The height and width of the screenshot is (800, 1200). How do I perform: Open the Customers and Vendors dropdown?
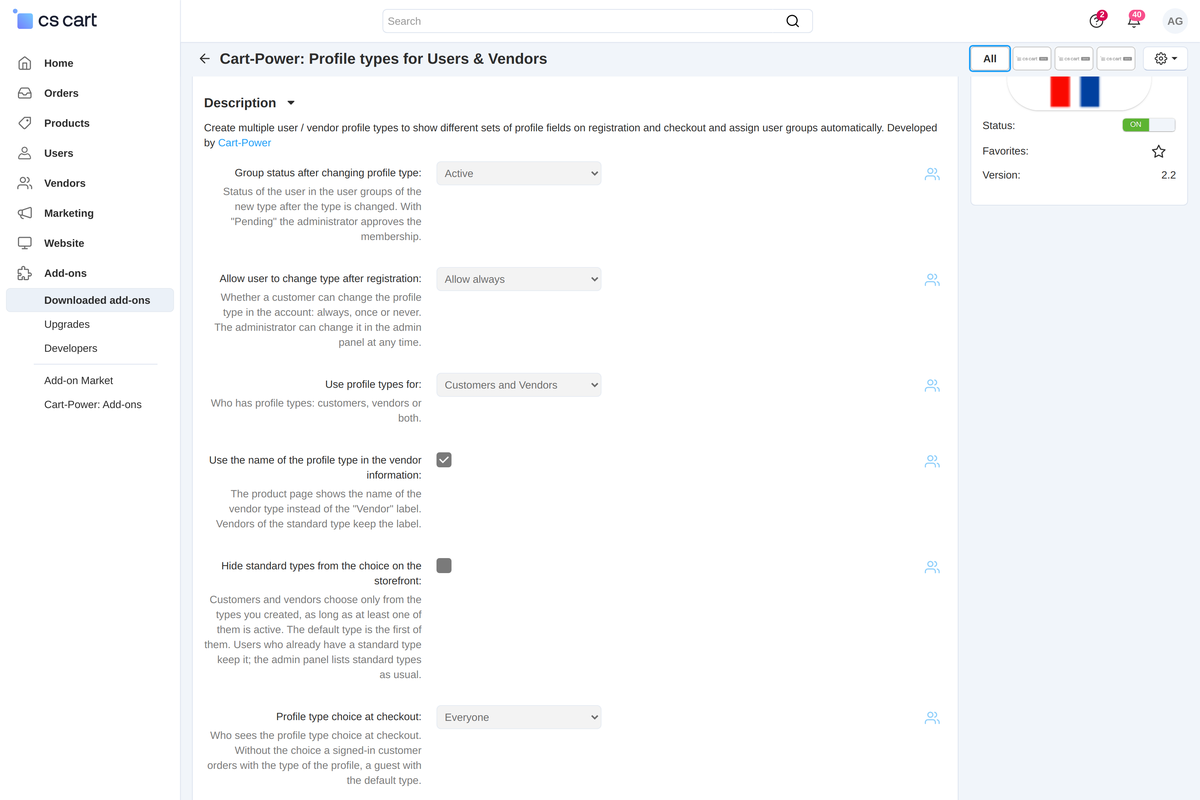coord(519,385)
